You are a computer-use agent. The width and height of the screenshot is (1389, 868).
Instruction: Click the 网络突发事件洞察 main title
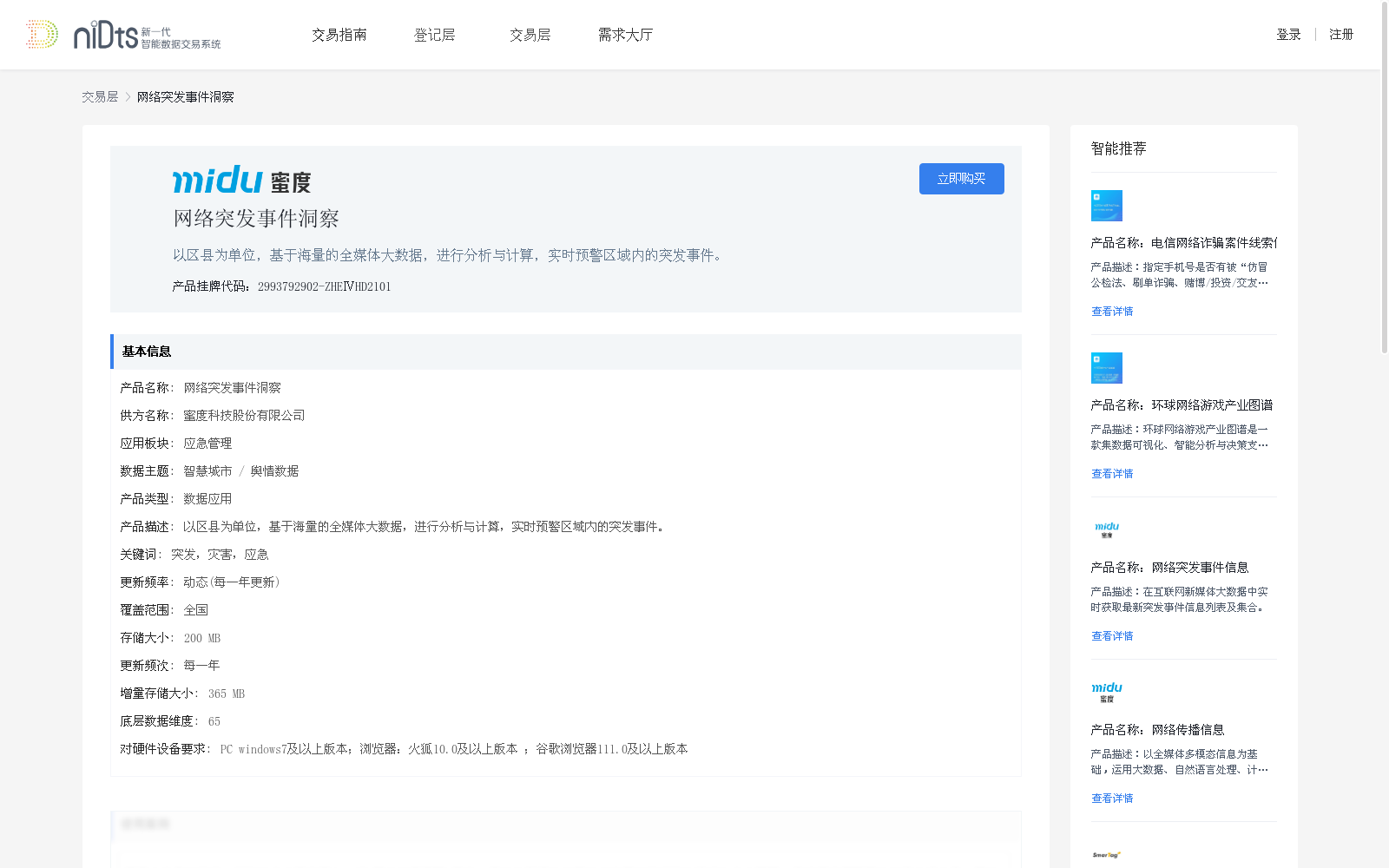click(x=256, y=219)
